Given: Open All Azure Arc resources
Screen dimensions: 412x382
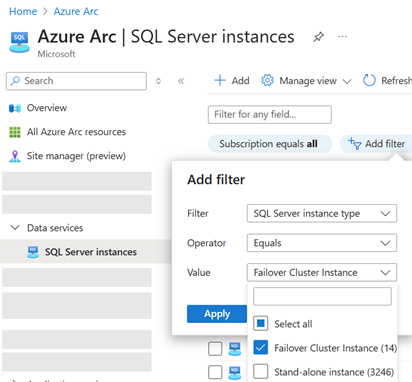Looking at the screenshot, I should (x=76, y=132).
